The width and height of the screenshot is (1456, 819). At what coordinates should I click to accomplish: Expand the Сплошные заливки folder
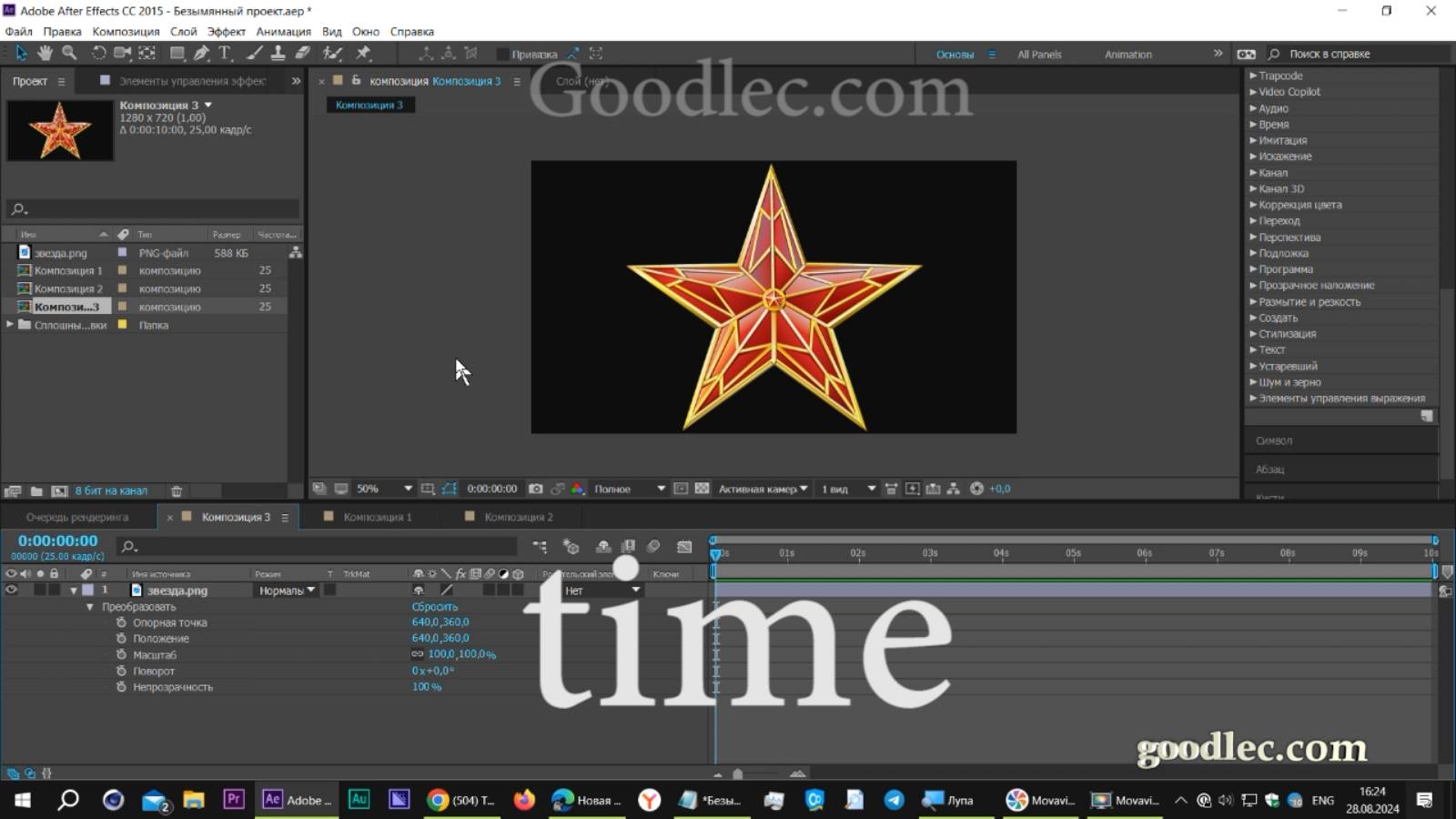[x=10, y=325]
